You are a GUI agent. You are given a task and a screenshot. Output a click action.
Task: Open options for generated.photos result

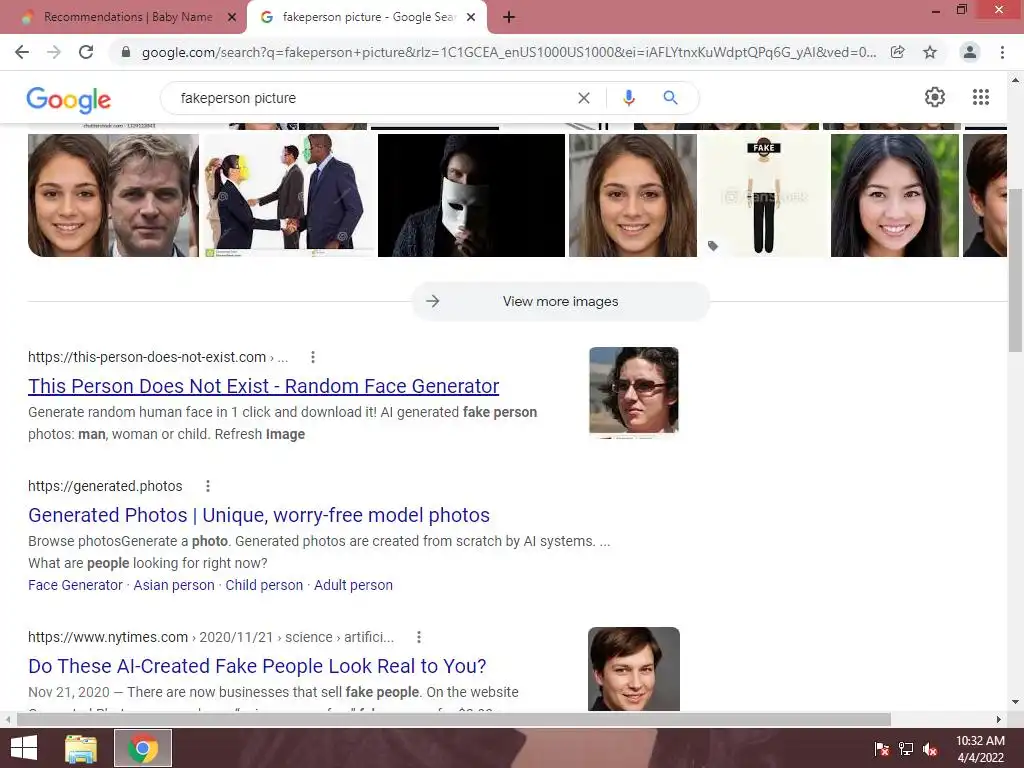click(x=208, y=486)
